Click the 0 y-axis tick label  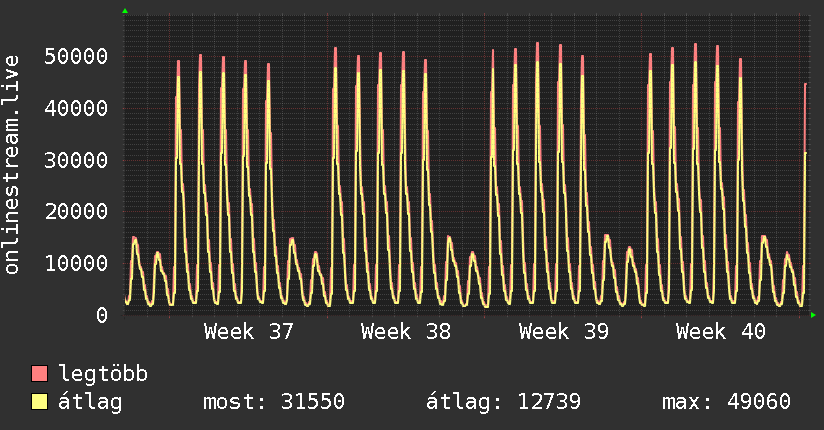pyautogui.click(x=102, y=315)
